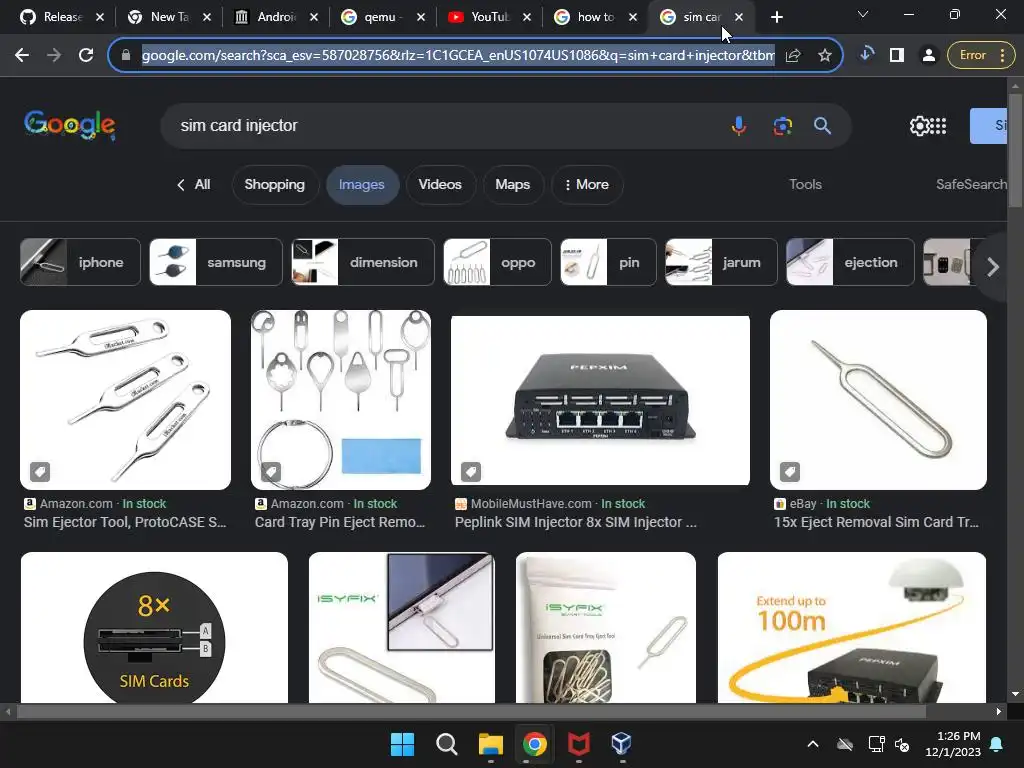Filter images by the pin chip
The height and width of the screenshot is (768, 1024).
coord(608,263)
